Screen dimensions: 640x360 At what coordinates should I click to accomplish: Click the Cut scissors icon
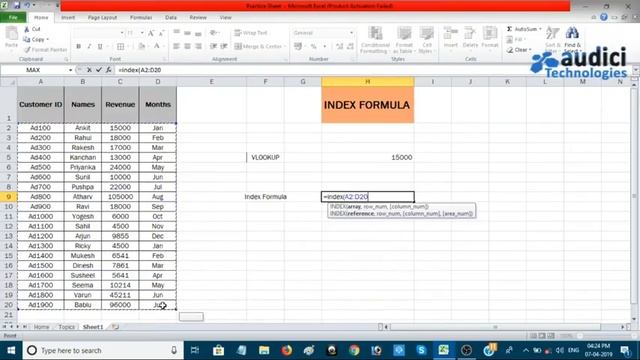coord(27,29)
